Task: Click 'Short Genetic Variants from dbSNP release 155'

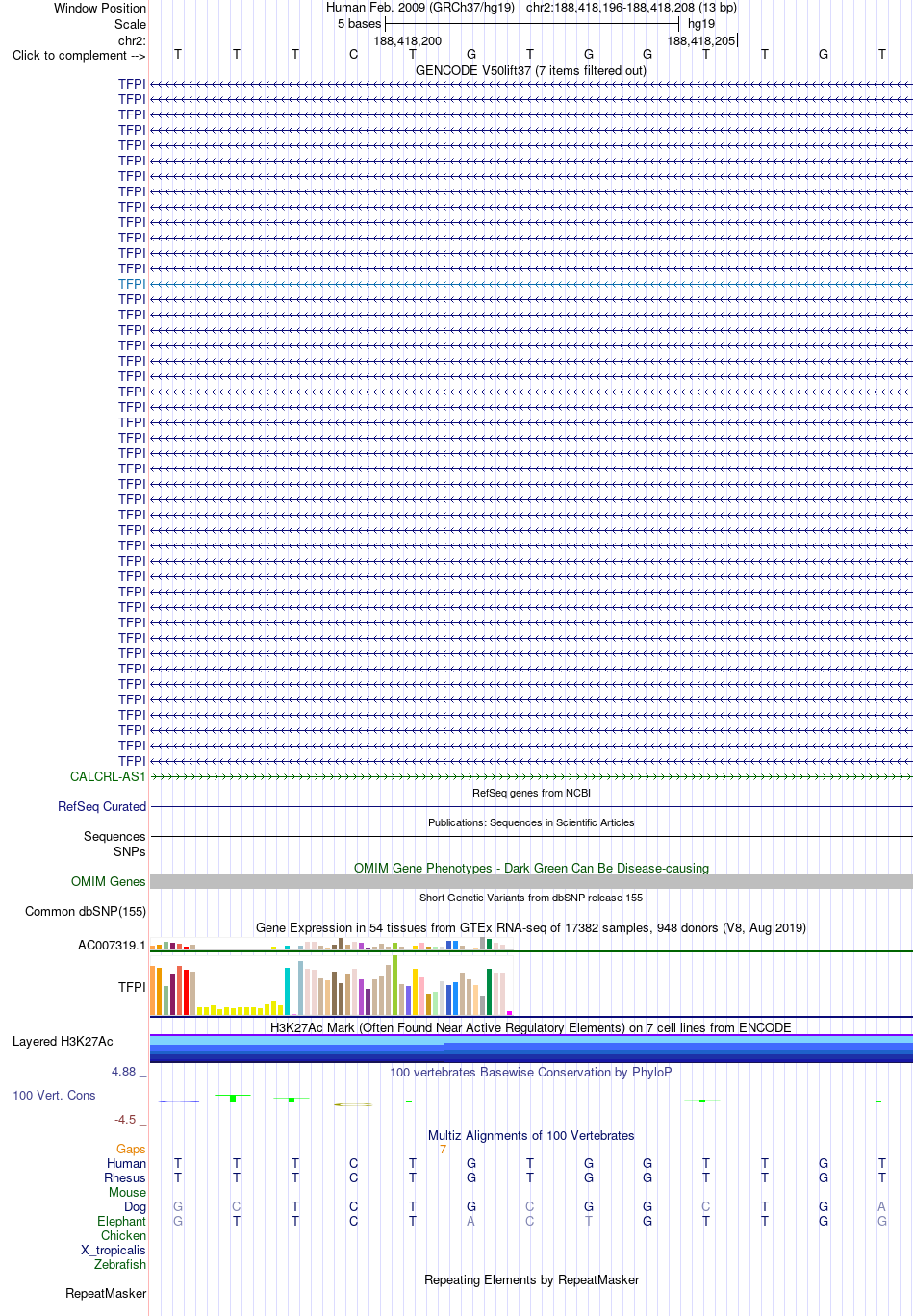Action: tap(531, 898)
